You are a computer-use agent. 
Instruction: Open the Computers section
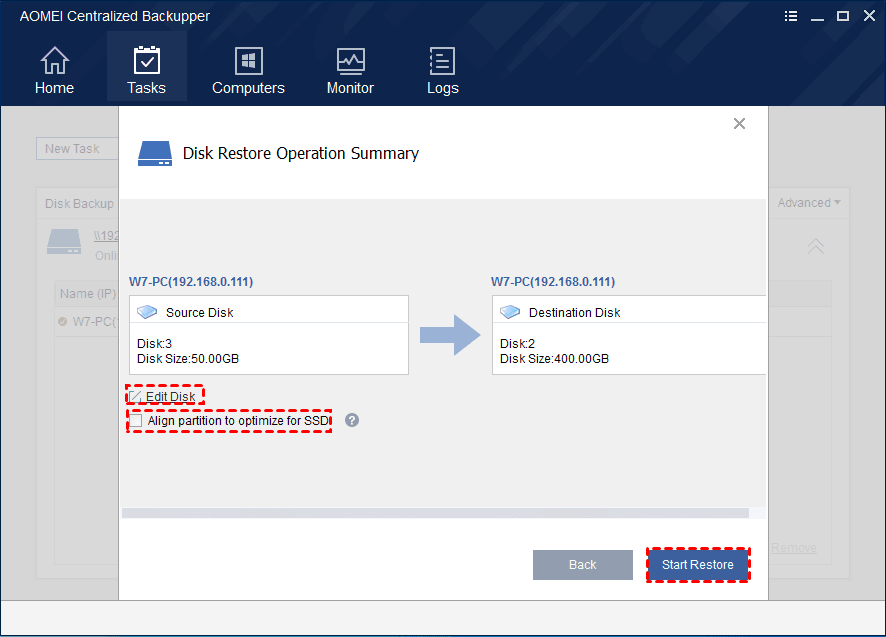248,70
